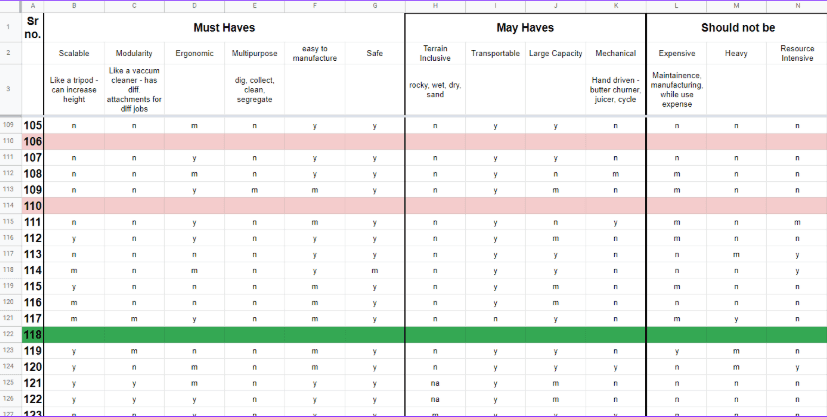The height and width of the screenshot is (417, 827).
Task: Click Ergonomic value 'm' in row 105
Action: tap(194, 126)
